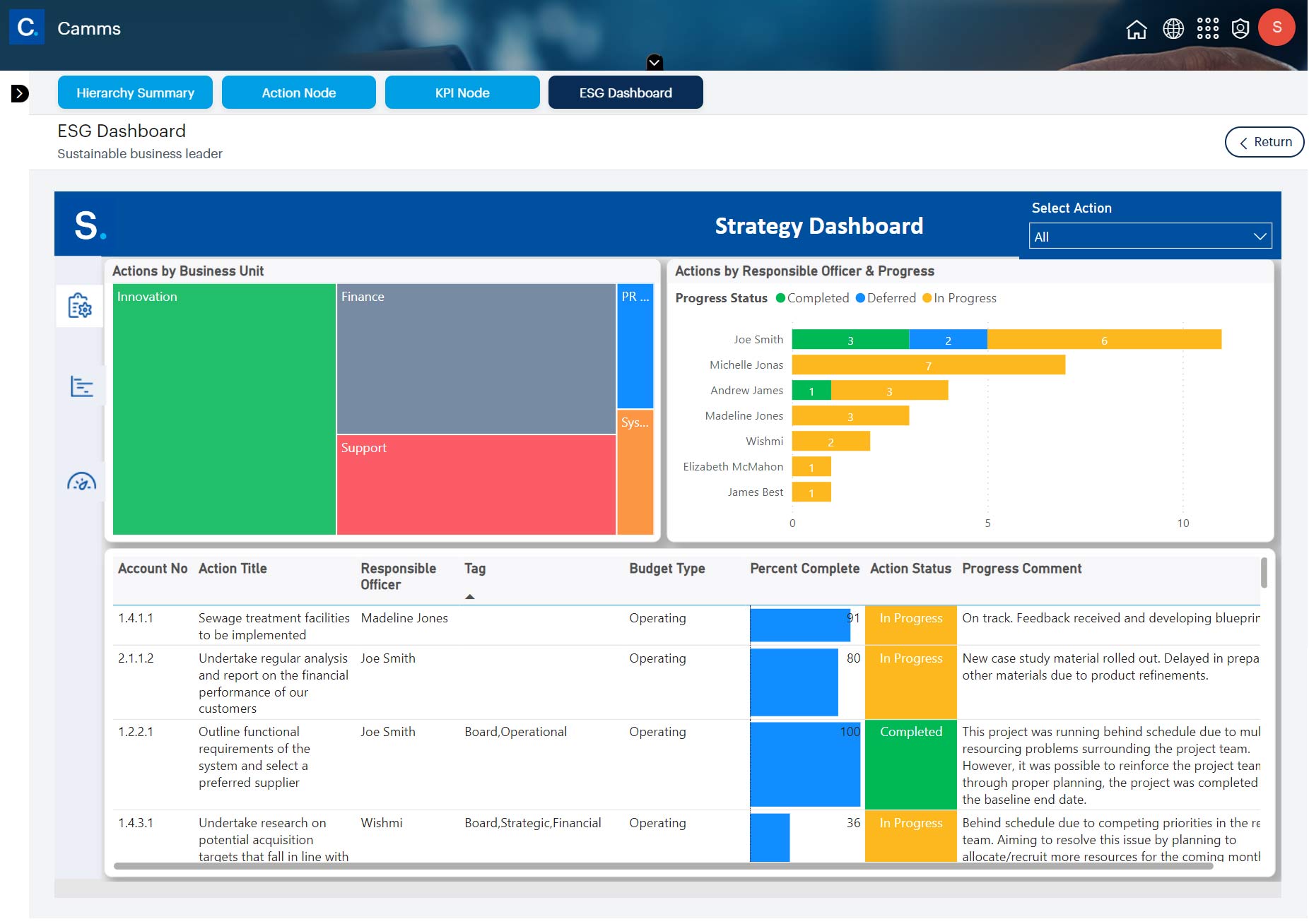Open the apps grid icon

tap(1208, 29)
